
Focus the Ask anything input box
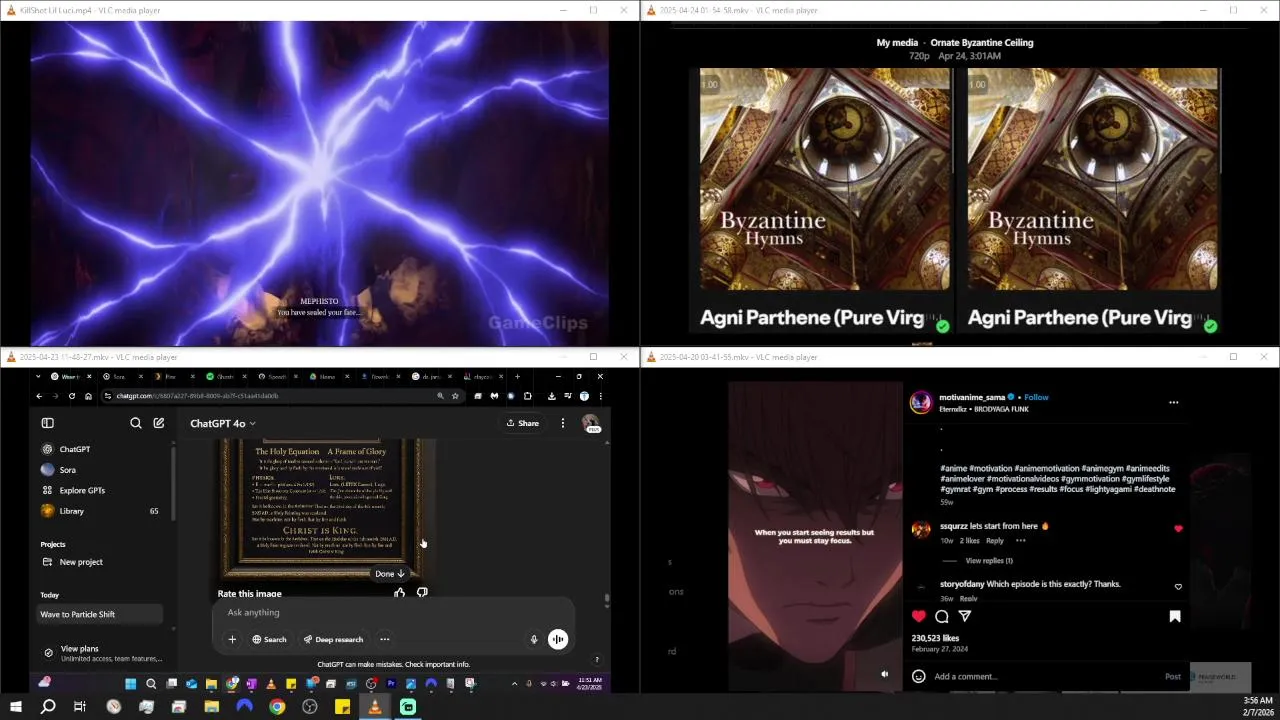pyautogui.click(x=392, y=612)
